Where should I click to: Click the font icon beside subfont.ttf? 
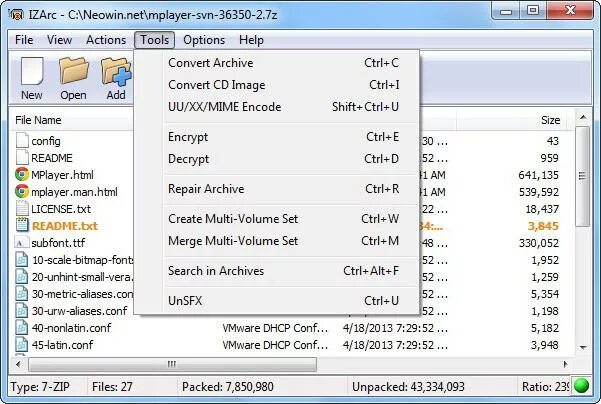click(x=21, y=242)
